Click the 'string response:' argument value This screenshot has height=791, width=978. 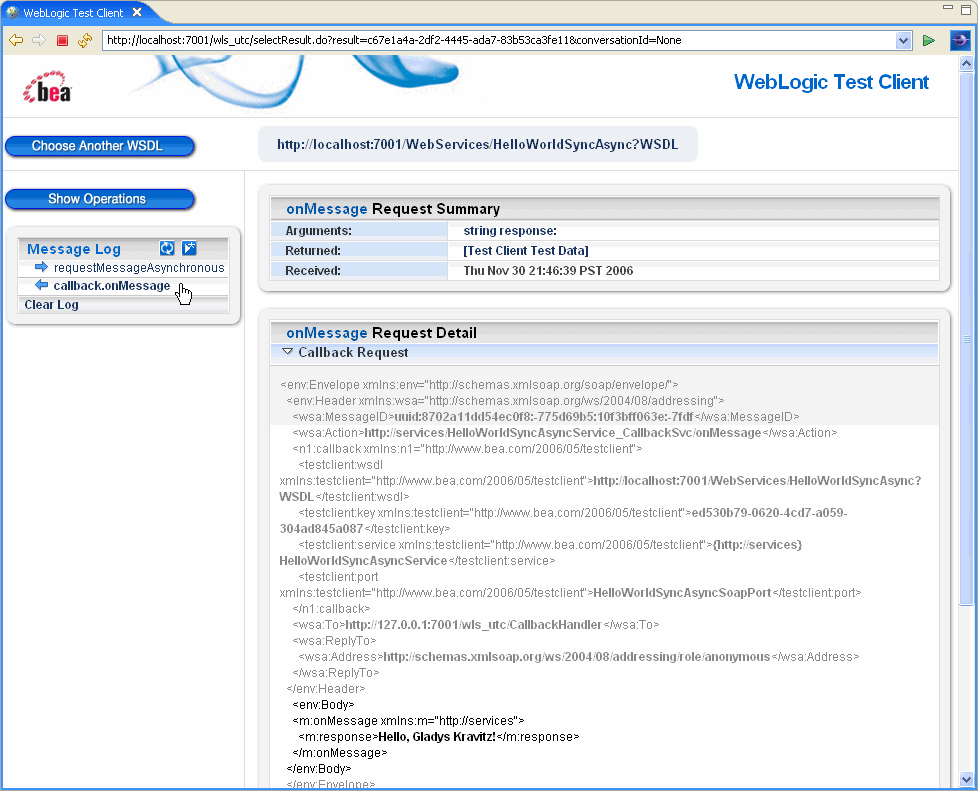tap(510, 231)
